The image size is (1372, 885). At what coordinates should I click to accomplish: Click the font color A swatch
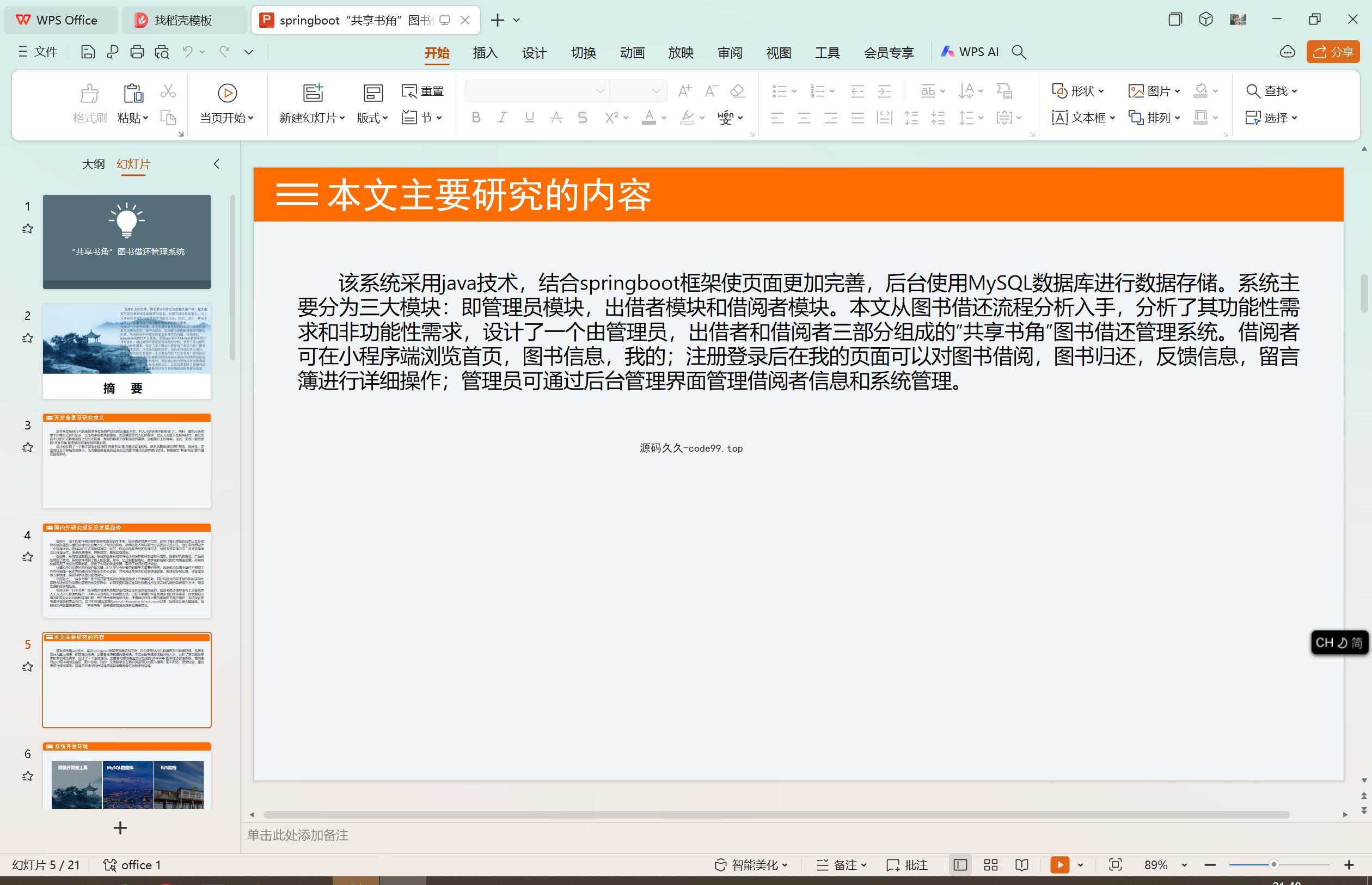649,118
